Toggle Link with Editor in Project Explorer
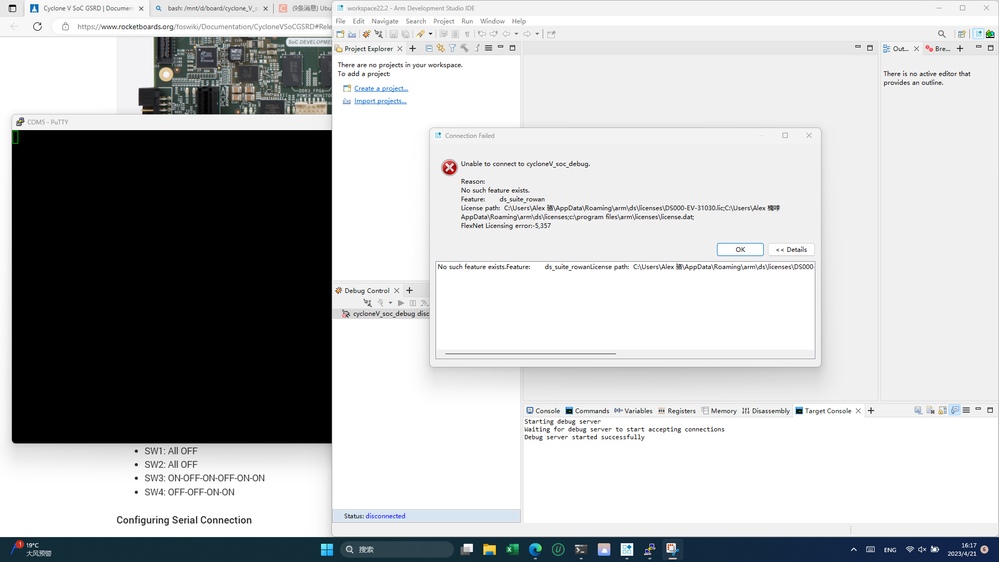 [440, 48]
